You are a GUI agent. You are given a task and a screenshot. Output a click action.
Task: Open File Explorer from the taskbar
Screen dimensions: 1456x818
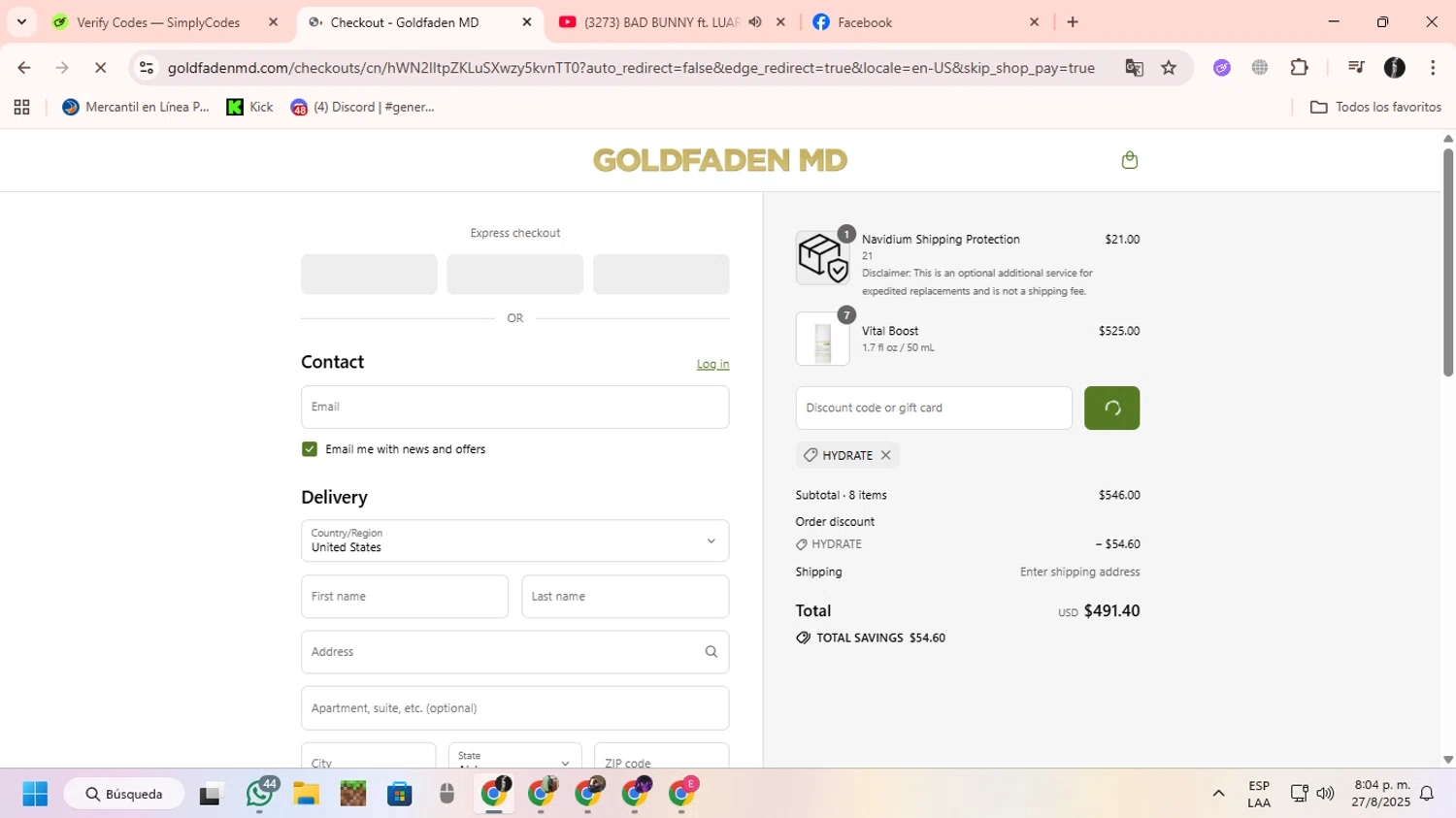306,794
